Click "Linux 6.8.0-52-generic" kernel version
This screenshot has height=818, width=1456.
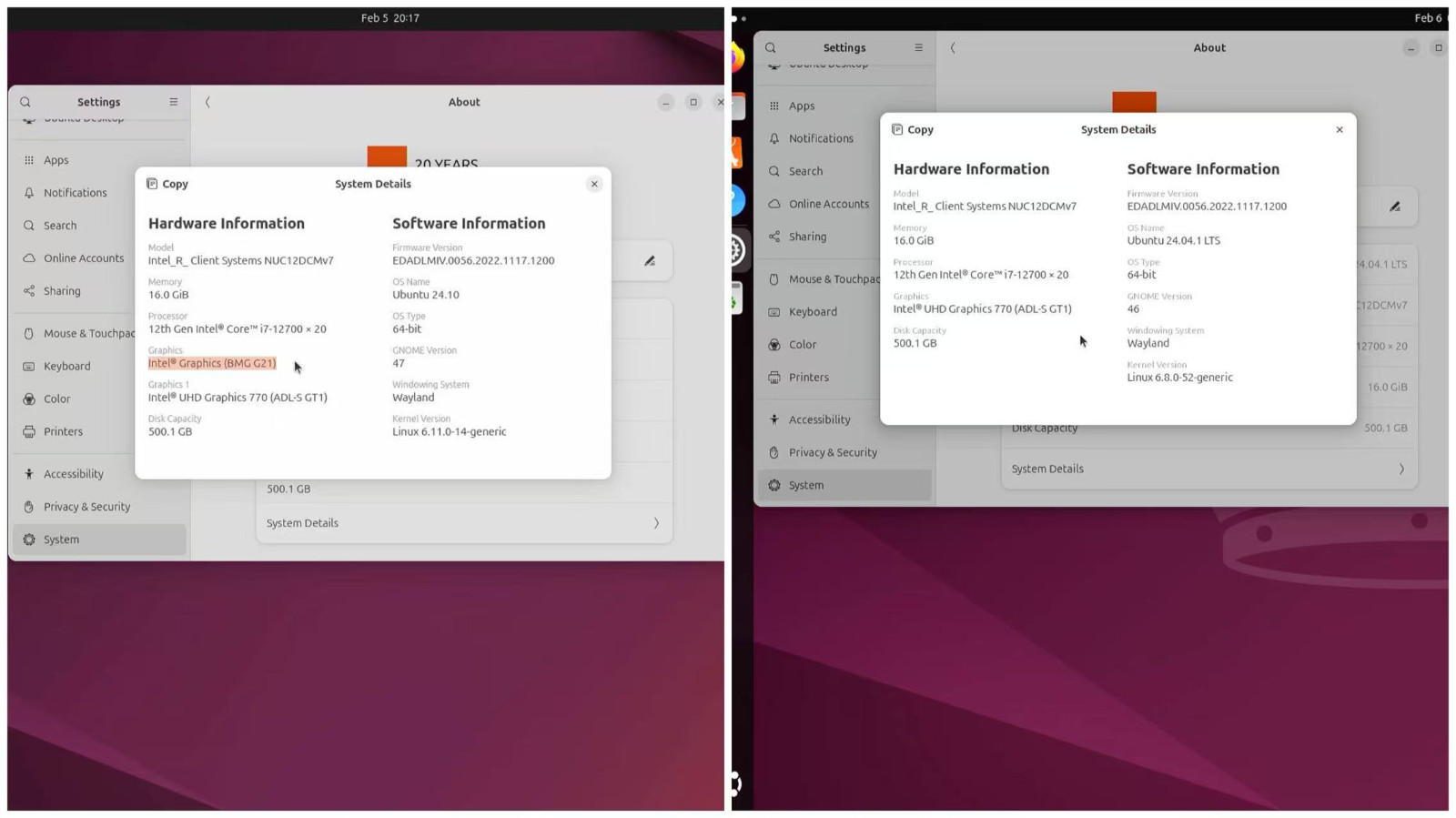1180,378
